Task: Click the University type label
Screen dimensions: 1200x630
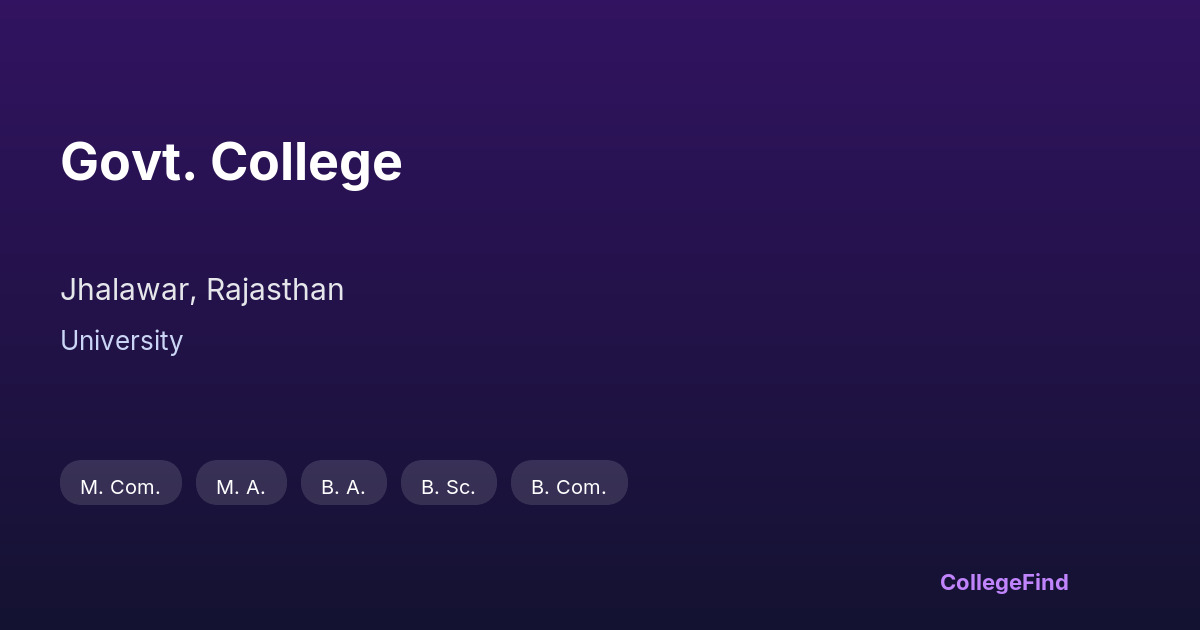Action: [121, 341]
